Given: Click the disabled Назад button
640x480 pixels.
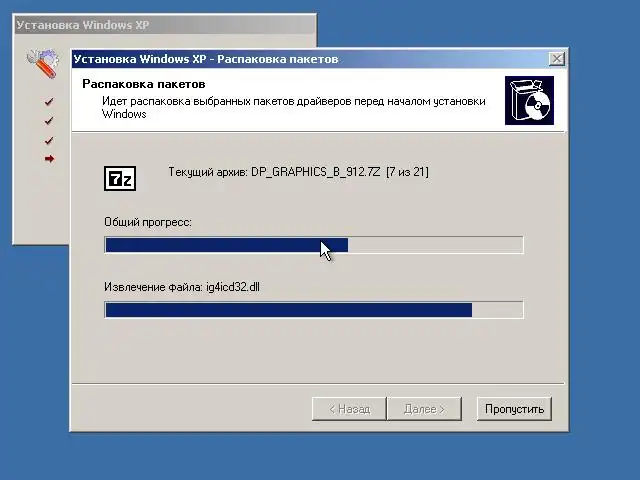Looking at the screenshot, I should 349,409.
